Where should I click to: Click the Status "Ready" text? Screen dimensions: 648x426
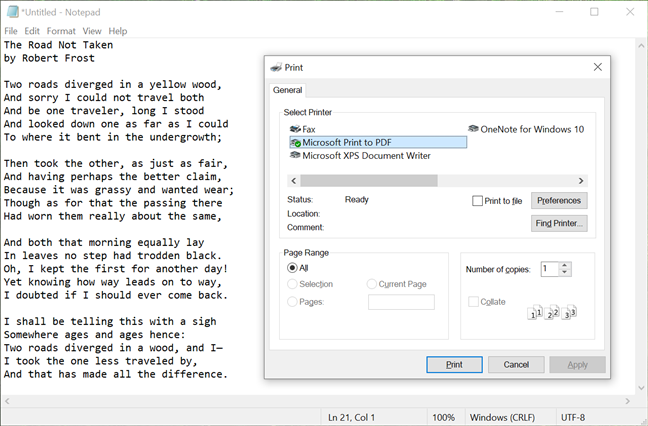[357, 200]
